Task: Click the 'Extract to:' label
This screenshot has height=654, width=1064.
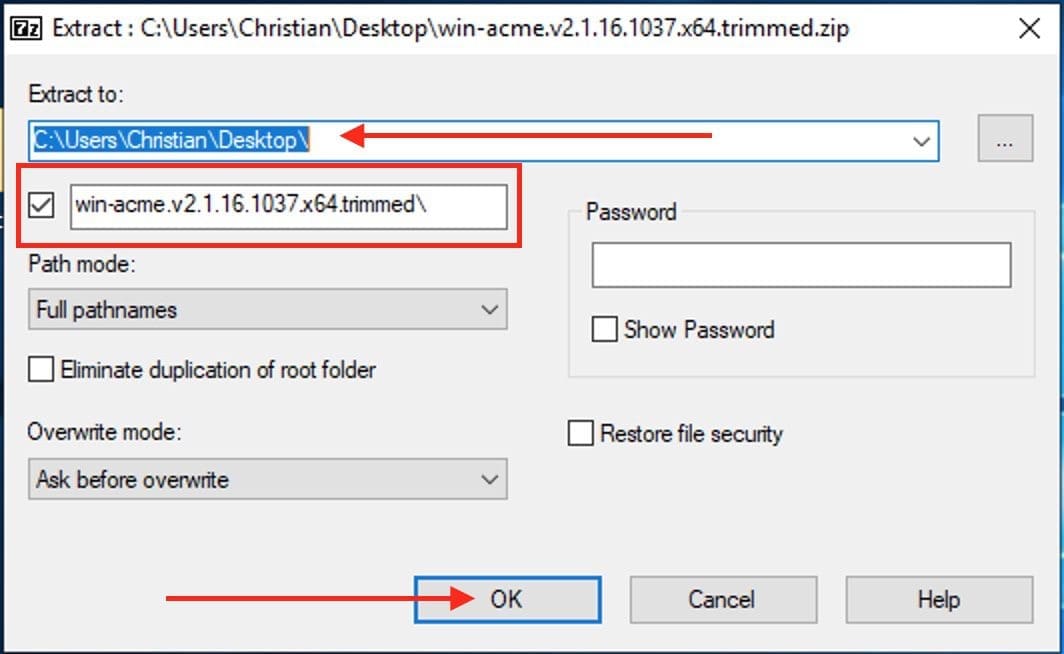Action: [x=75, y=95]
